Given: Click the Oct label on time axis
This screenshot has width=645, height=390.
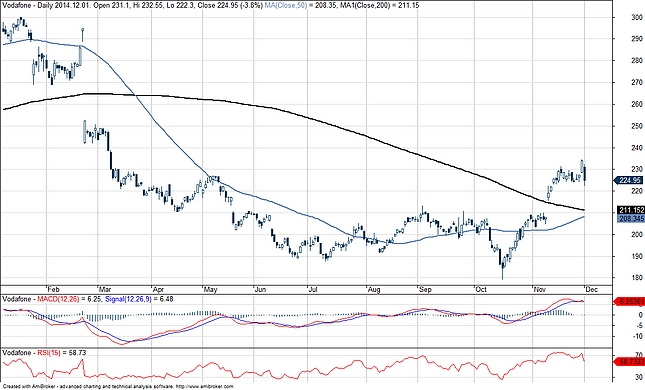Looking at the screenshot, I should (x=481, y=289).
